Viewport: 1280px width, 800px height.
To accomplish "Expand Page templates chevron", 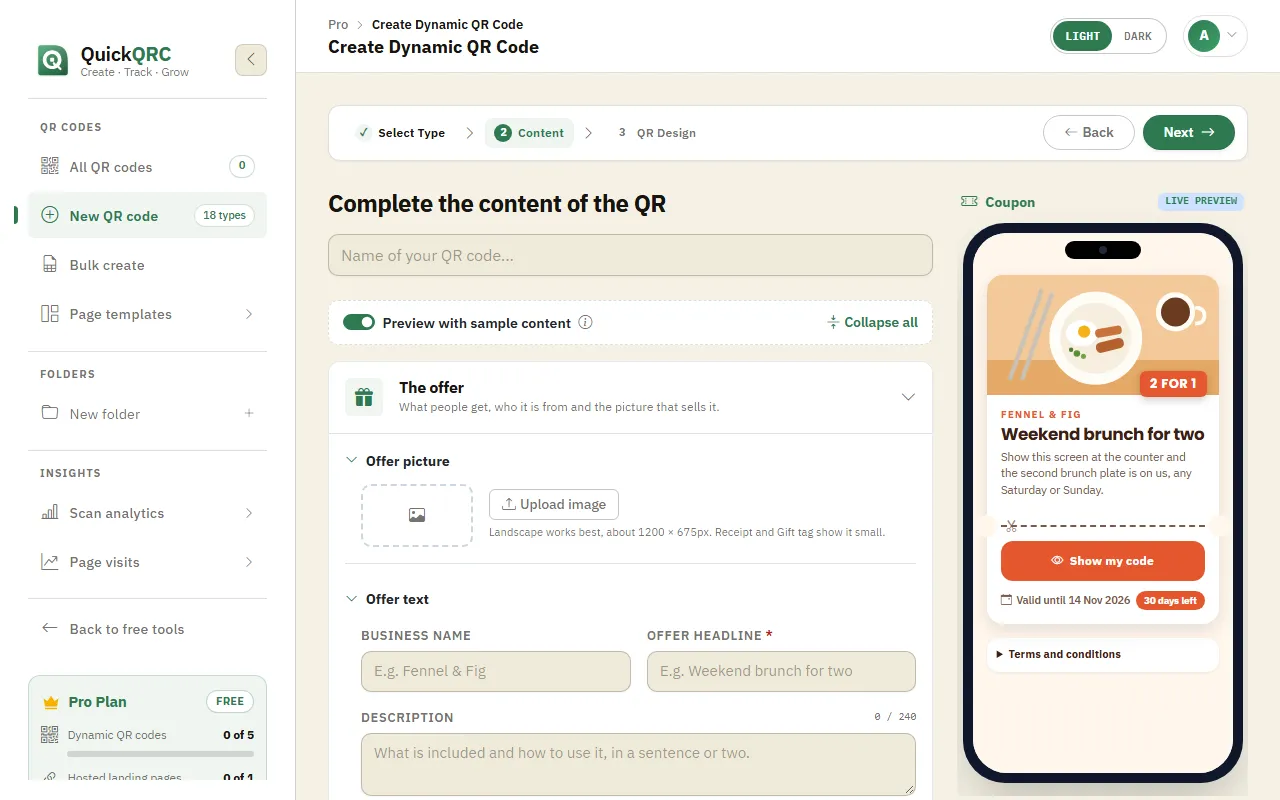I will click(x=249, y=314).
